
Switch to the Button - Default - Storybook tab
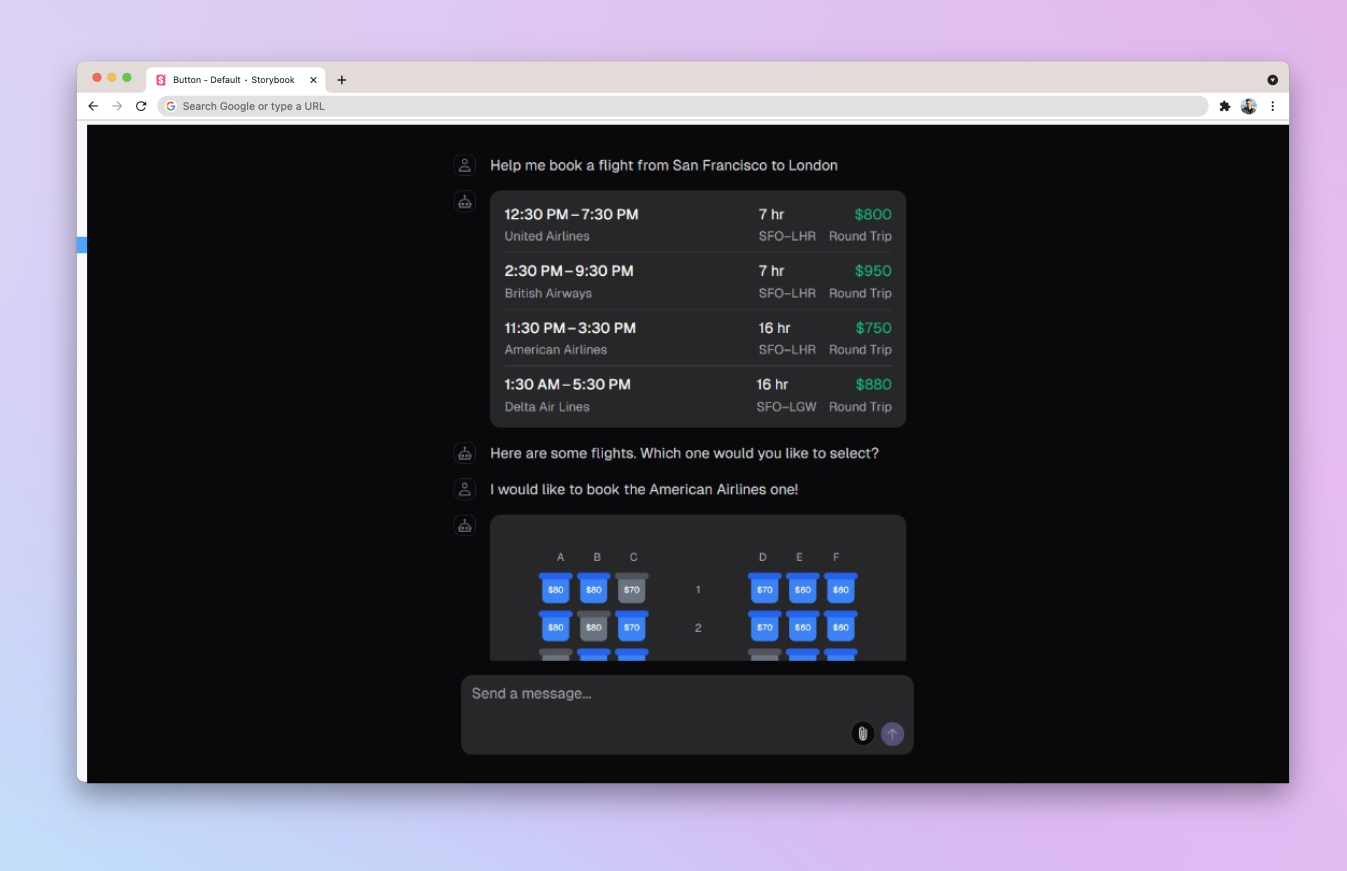click(x=235, y=80)
